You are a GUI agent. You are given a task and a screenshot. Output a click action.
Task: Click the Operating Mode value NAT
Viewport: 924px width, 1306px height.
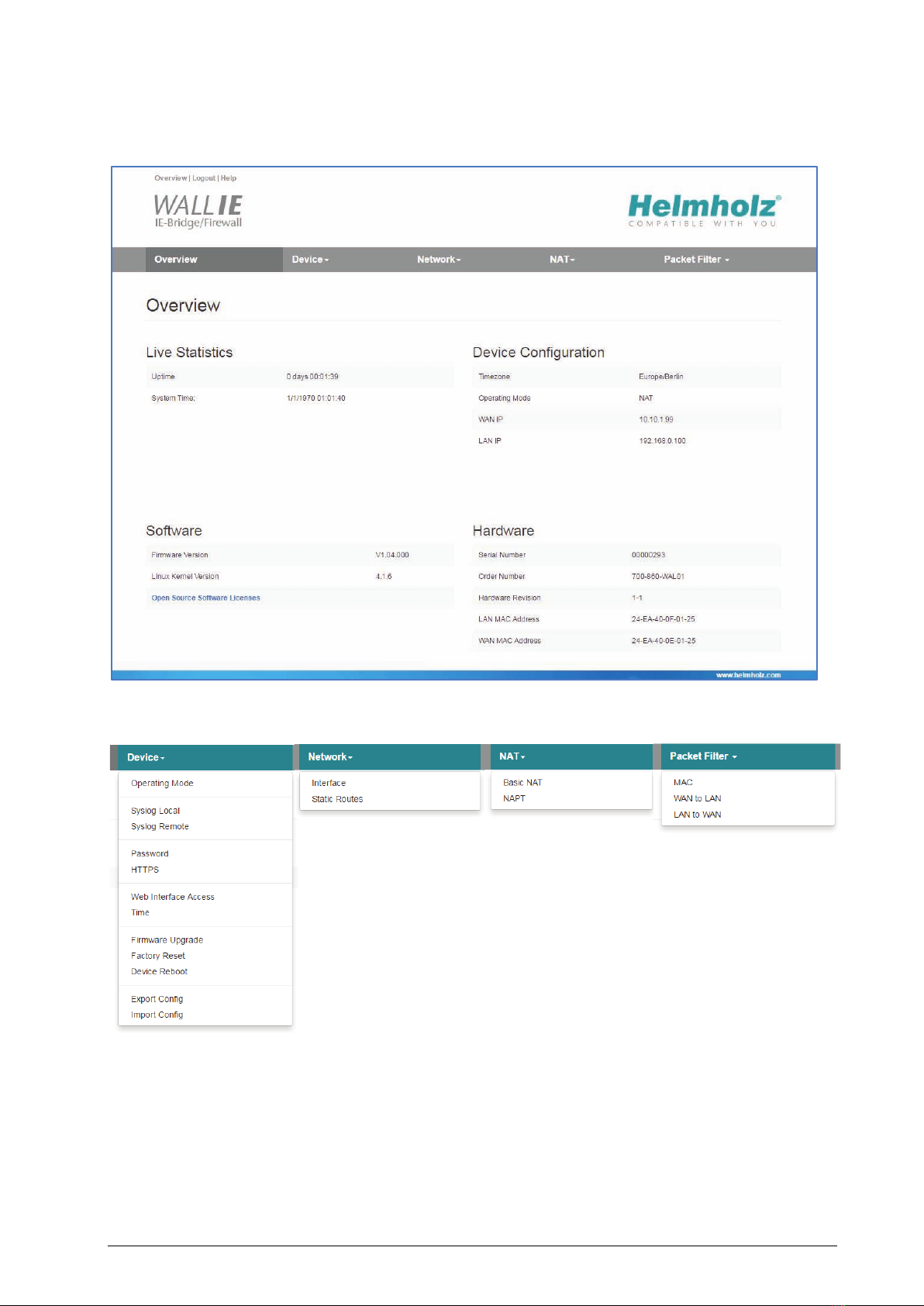coord(646,398)
